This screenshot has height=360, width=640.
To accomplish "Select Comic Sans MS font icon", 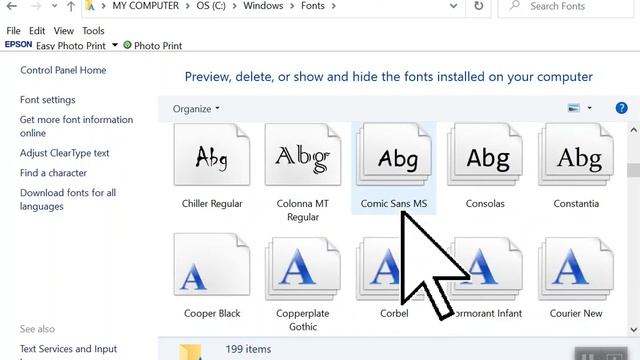I will [x=394, y=155].
